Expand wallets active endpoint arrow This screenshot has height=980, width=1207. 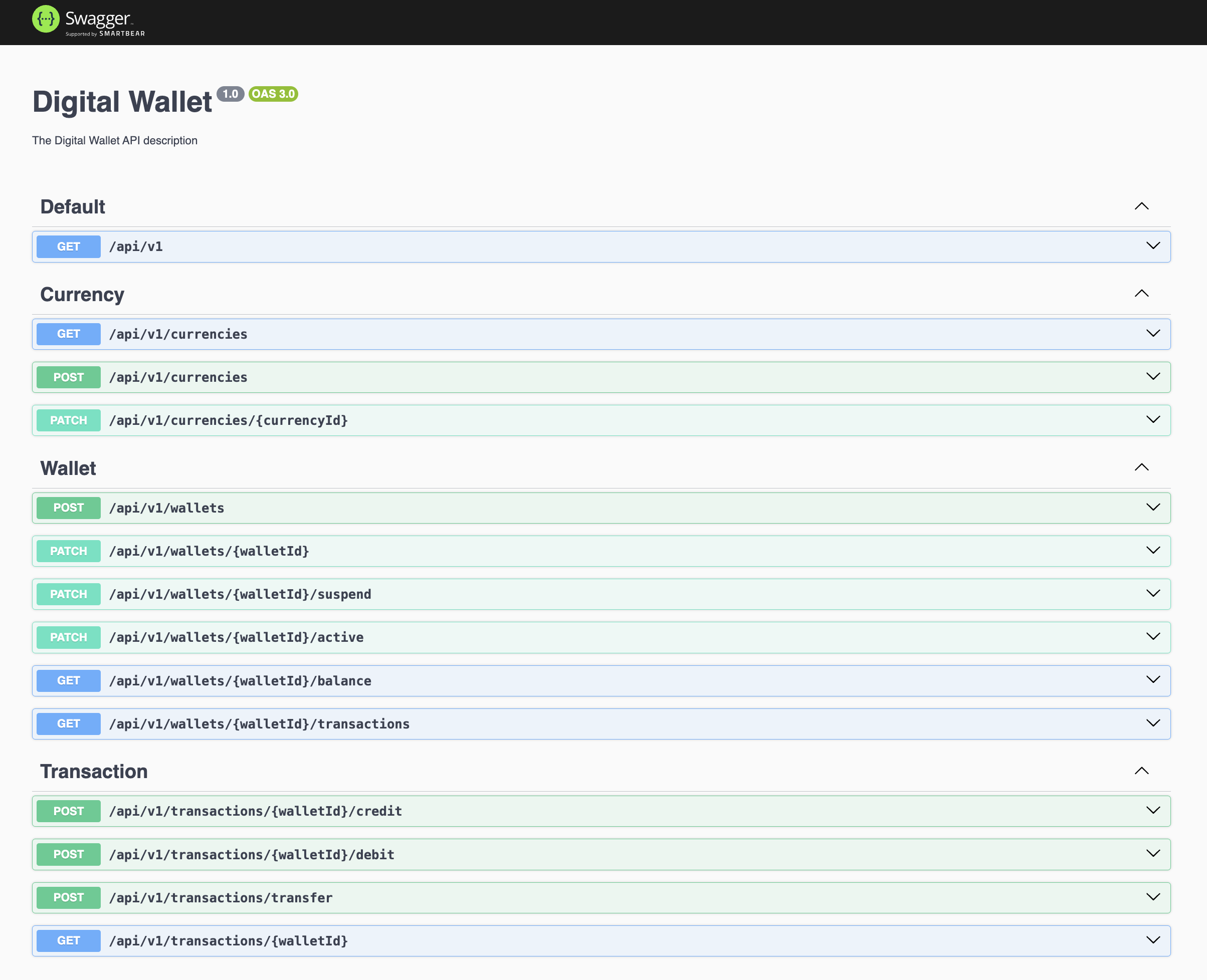1153,637
